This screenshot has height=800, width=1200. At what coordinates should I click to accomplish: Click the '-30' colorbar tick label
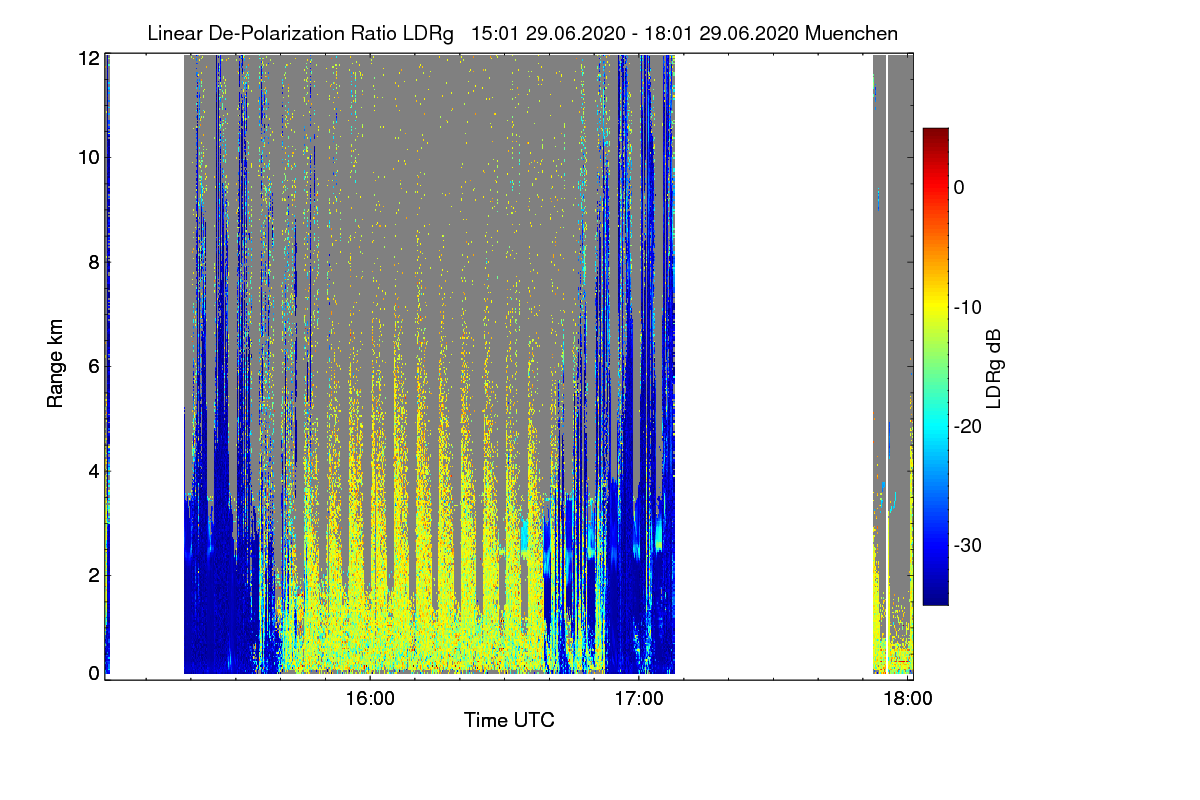pos(968,546)
